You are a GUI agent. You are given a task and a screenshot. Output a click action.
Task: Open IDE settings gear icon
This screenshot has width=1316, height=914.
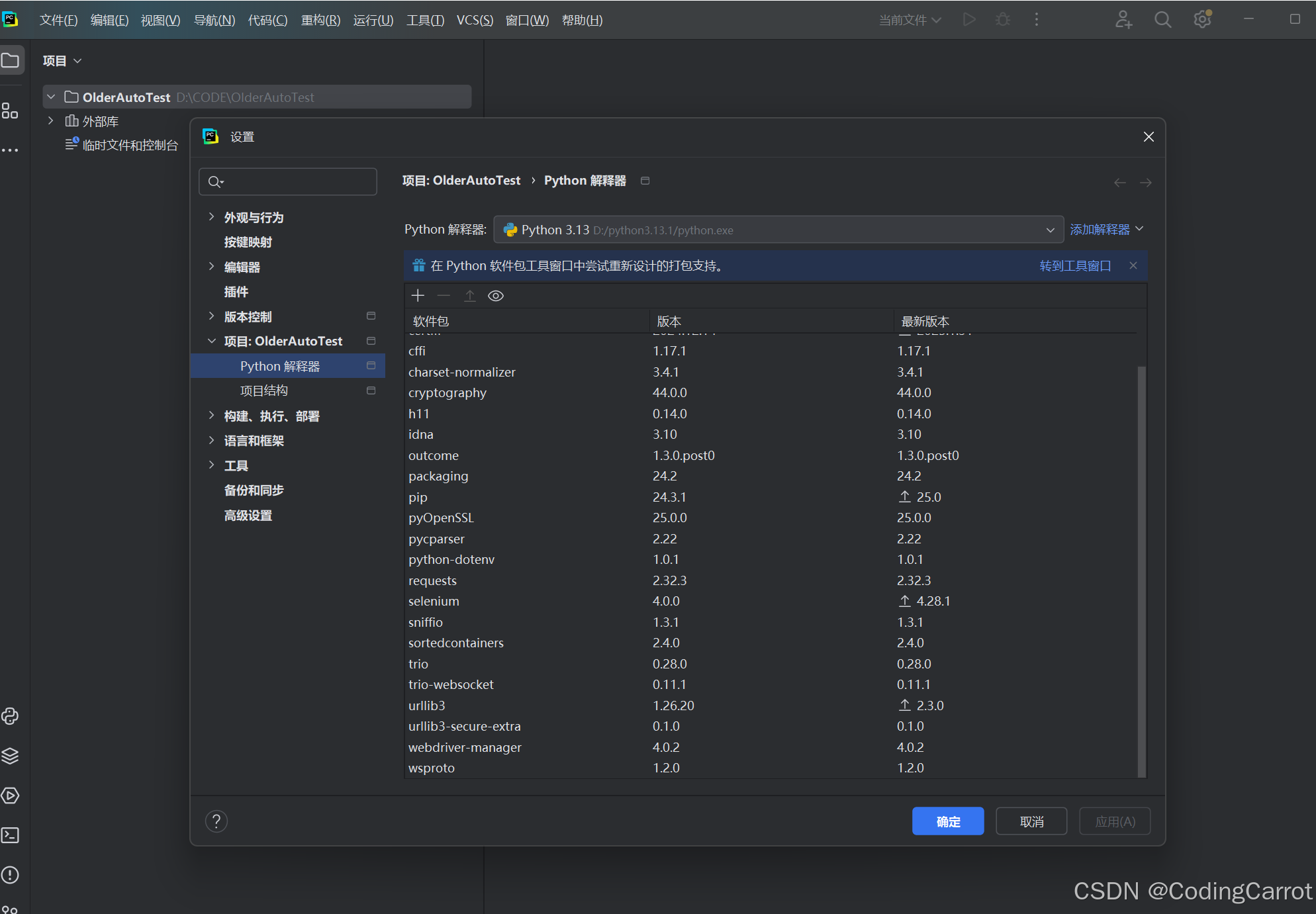click(x=1203, y=20)
